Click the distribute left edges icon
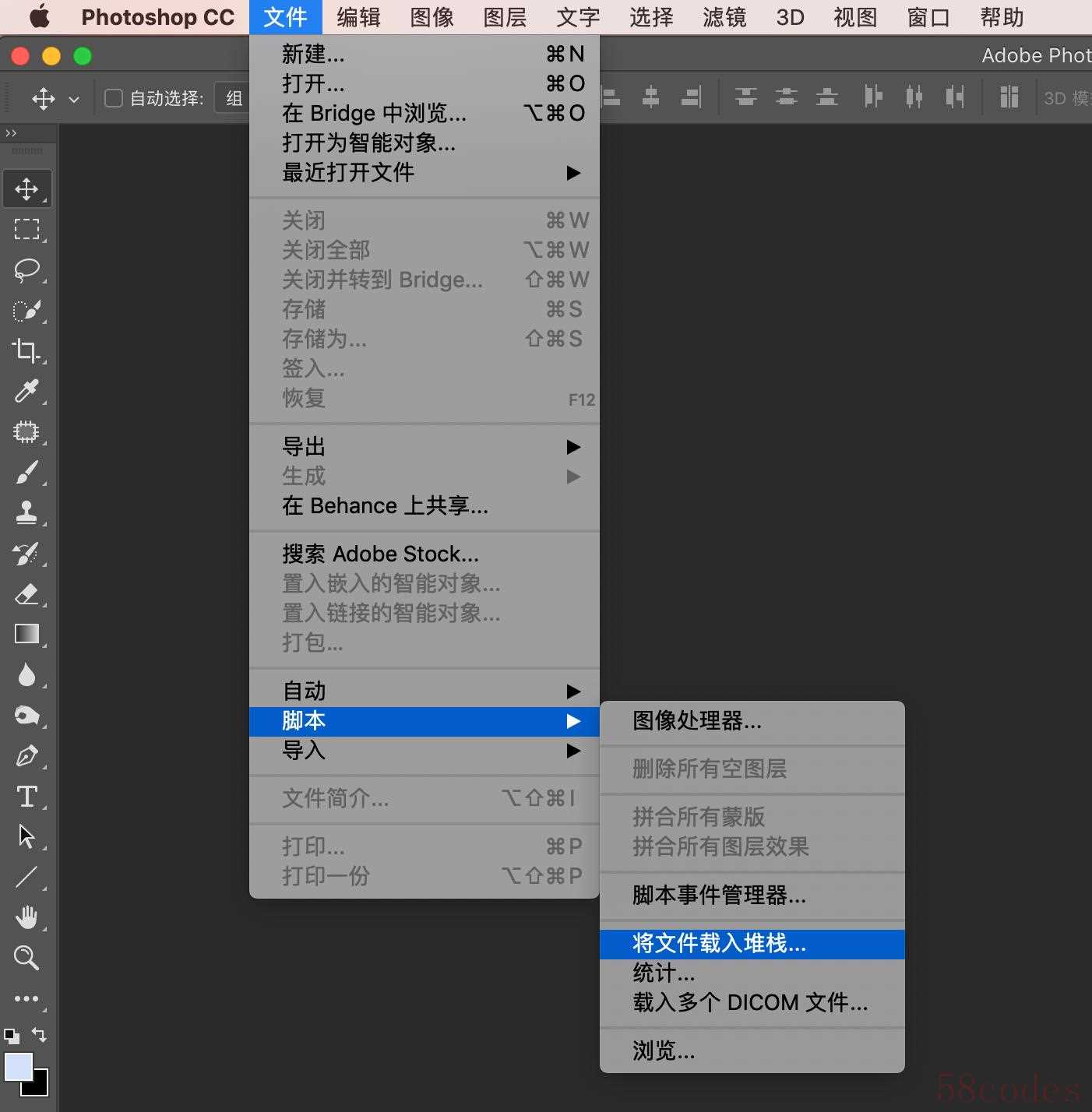The image size is (1092, 1112). 874,97
